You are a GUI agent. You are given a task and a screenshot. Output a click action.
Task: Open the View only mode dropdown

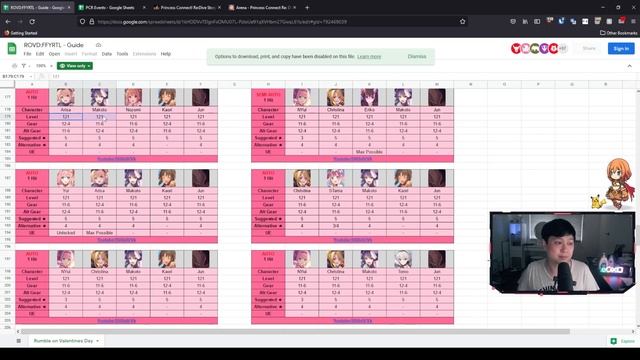pos(75,66)
